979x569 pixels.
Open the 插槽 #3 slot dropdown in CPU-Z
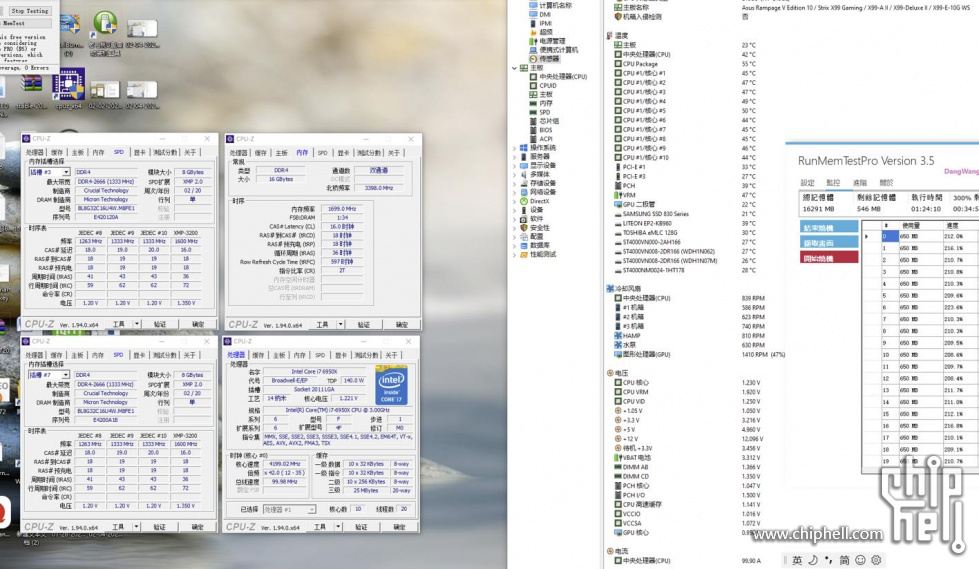(x=65, y=172)
